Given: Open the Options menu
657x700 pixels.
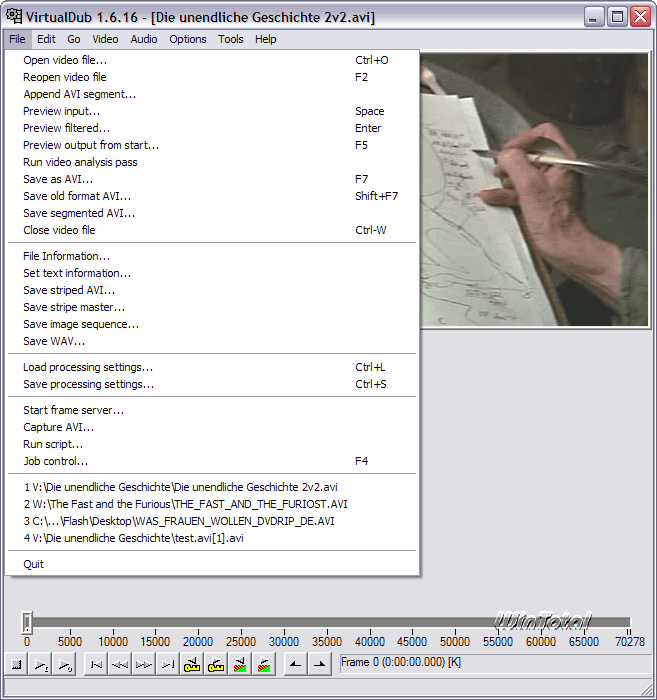Looking at the screenshot, I should coord(187,39).
